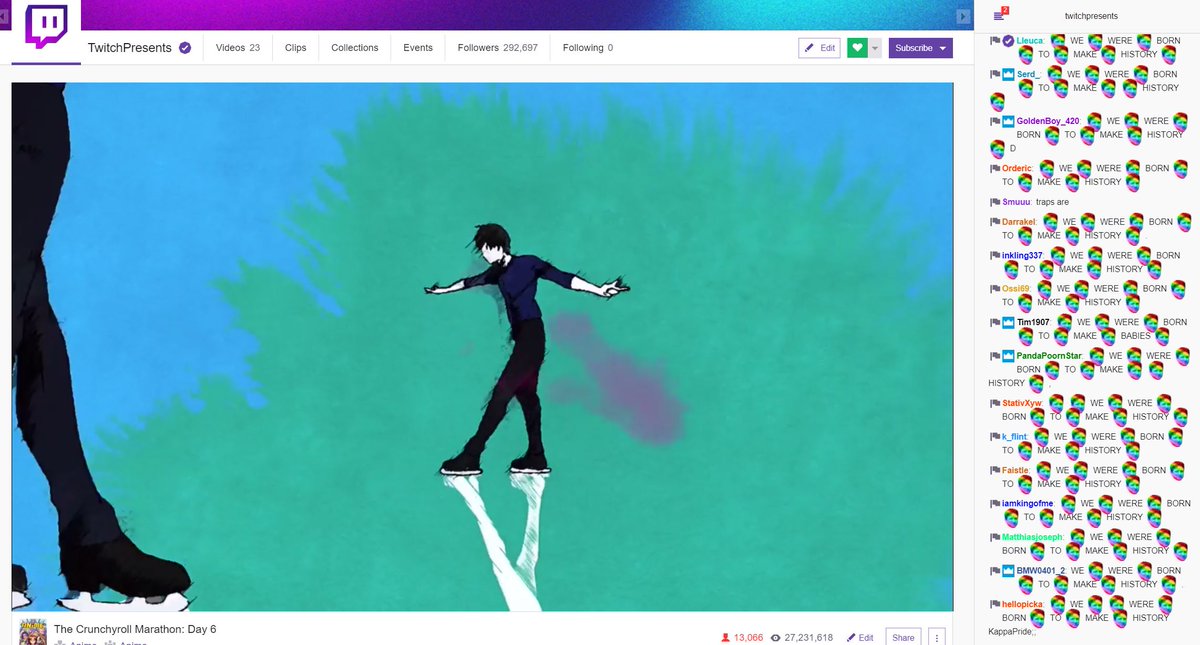Image resolution: width=1200 pixels, height=645 pixels.
Task: Click the total views count 27,231,618
Action: coord(802,637)
